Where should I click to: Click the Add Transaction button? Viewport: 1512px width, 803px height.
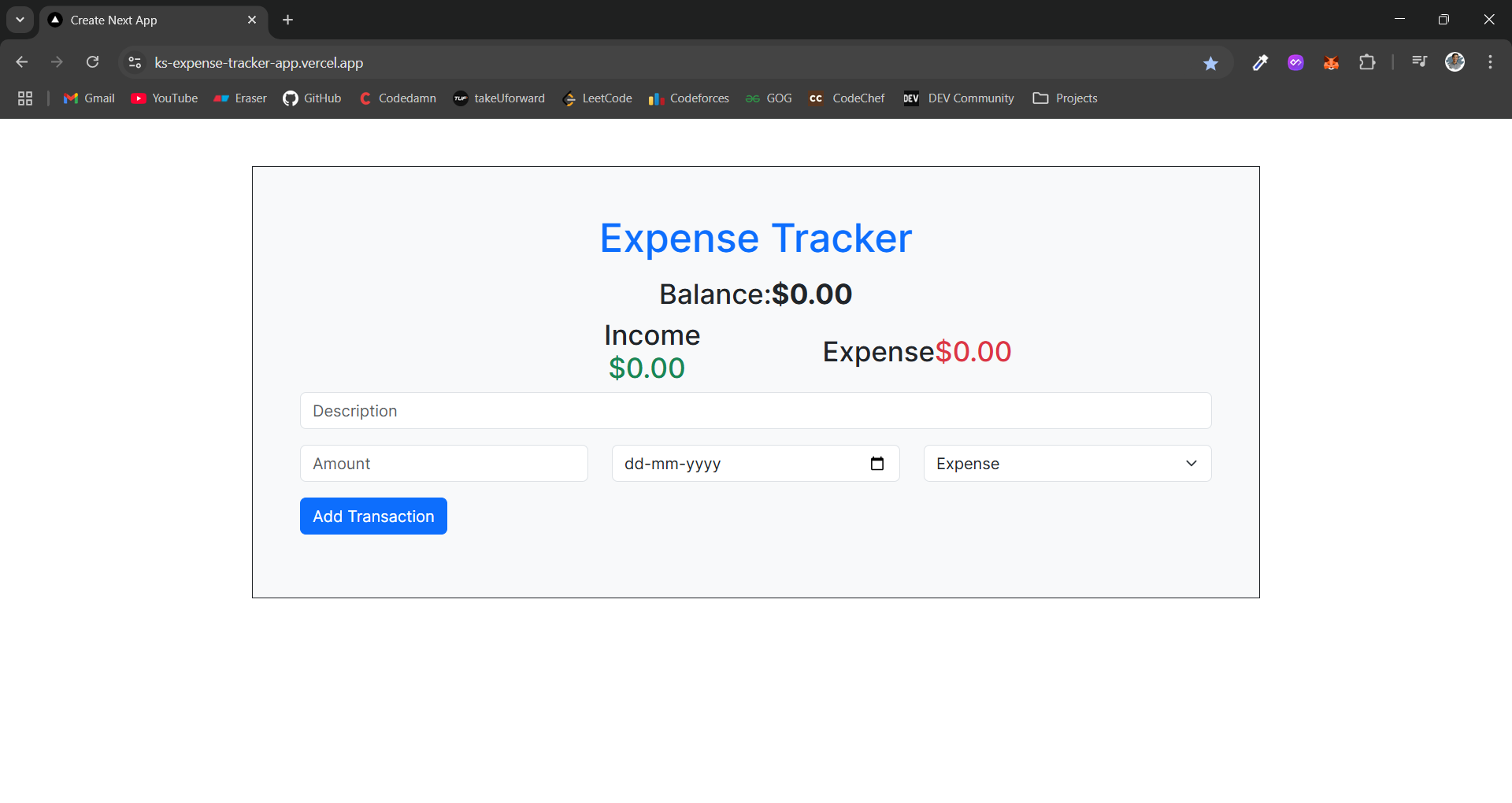point(372,516)
